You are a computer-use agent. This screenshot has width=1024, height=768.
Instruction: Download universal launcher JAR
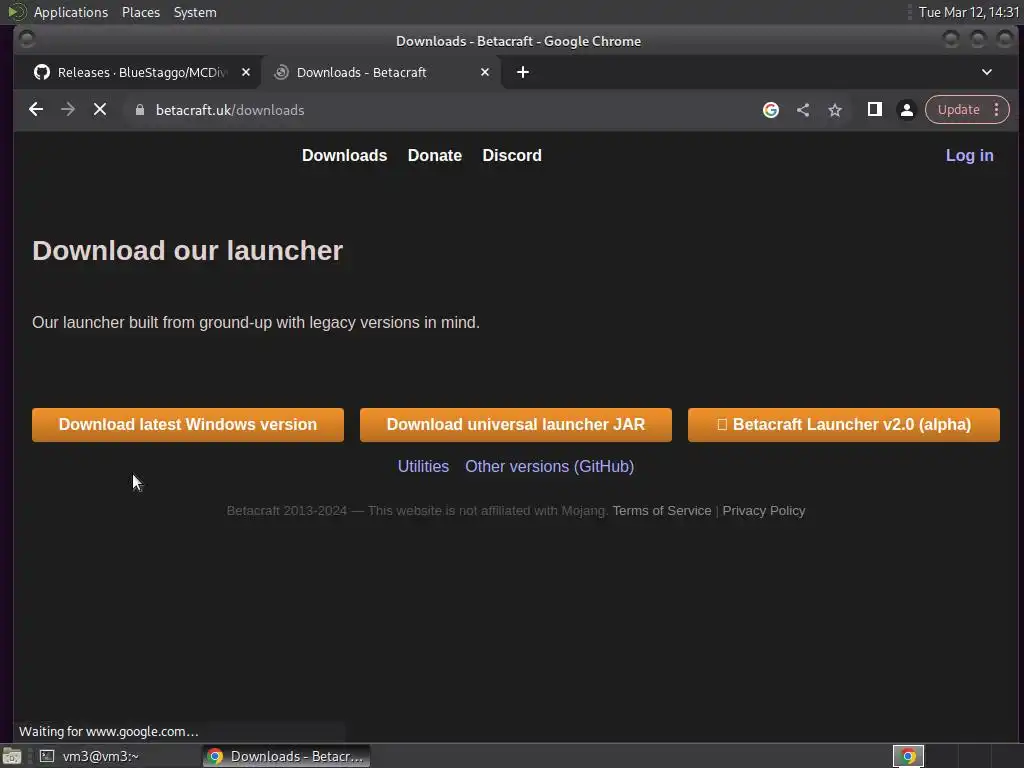[515, 424]
